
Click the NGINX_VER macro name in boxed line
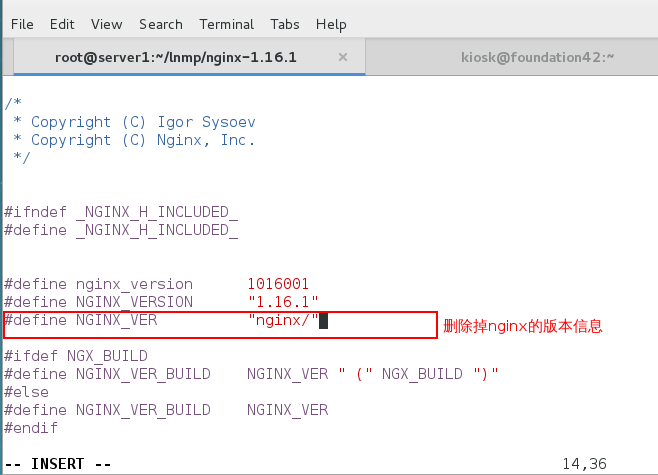pos(117,320)
